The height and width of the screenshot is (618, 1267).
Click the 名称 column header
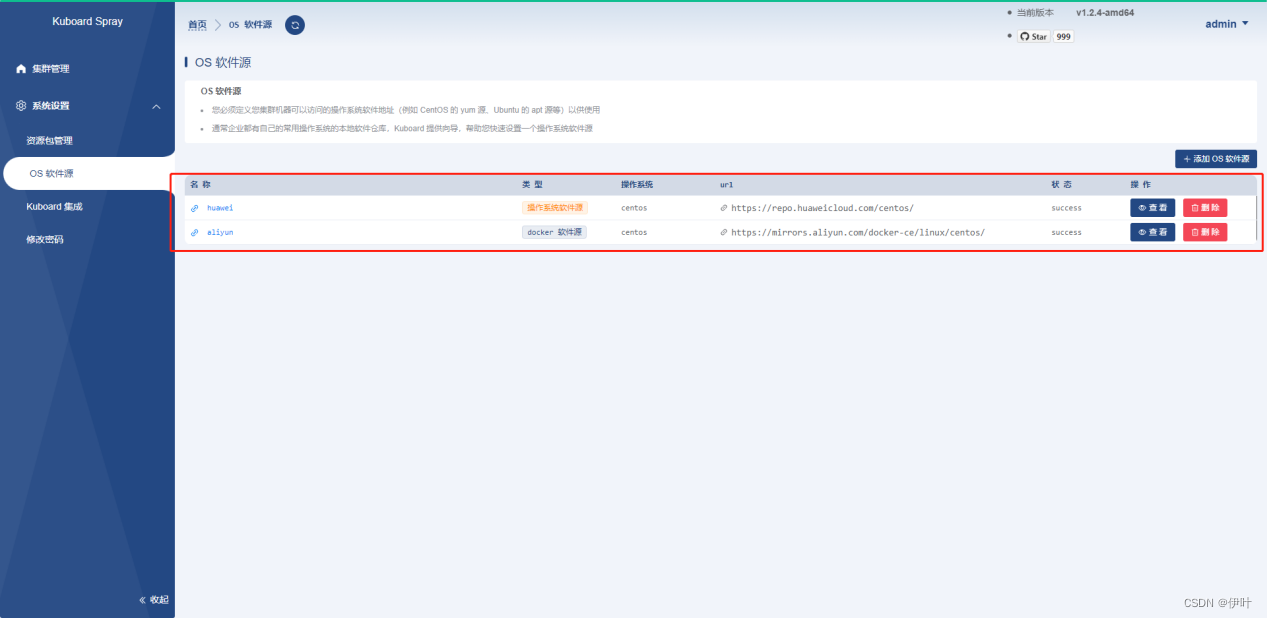click(200, 185)
